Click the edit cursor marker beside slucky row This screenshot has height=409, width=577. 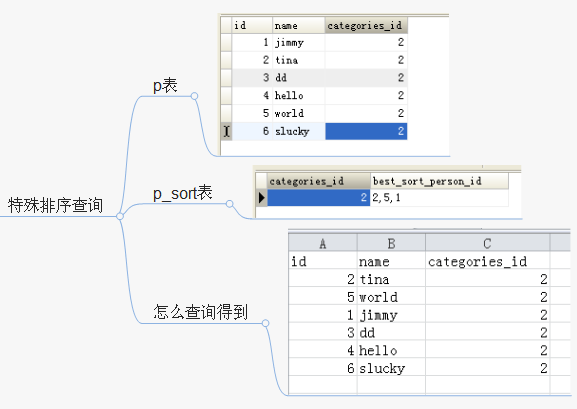click(x=226, y=131)
